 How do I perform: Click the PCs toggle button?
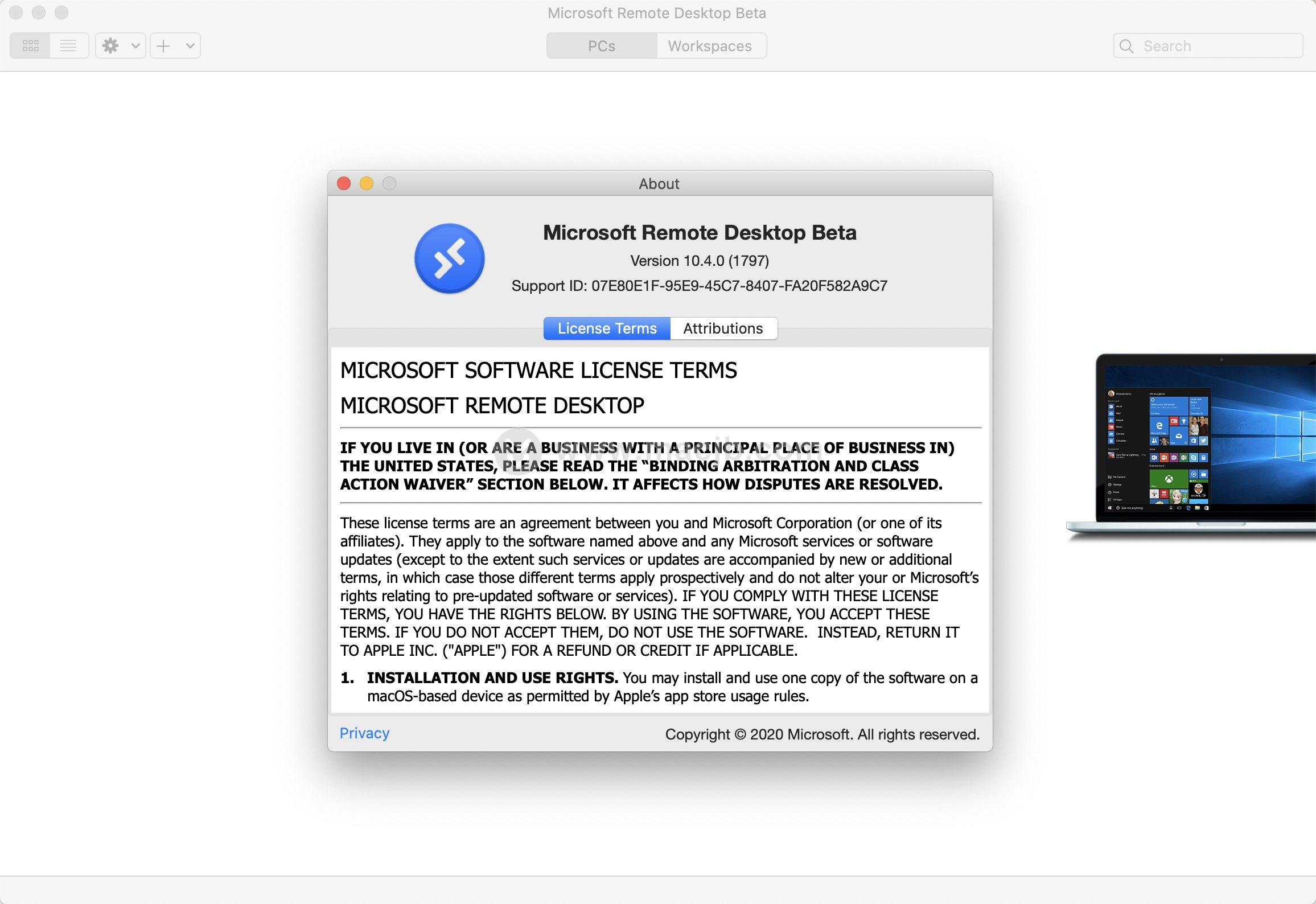601,46
